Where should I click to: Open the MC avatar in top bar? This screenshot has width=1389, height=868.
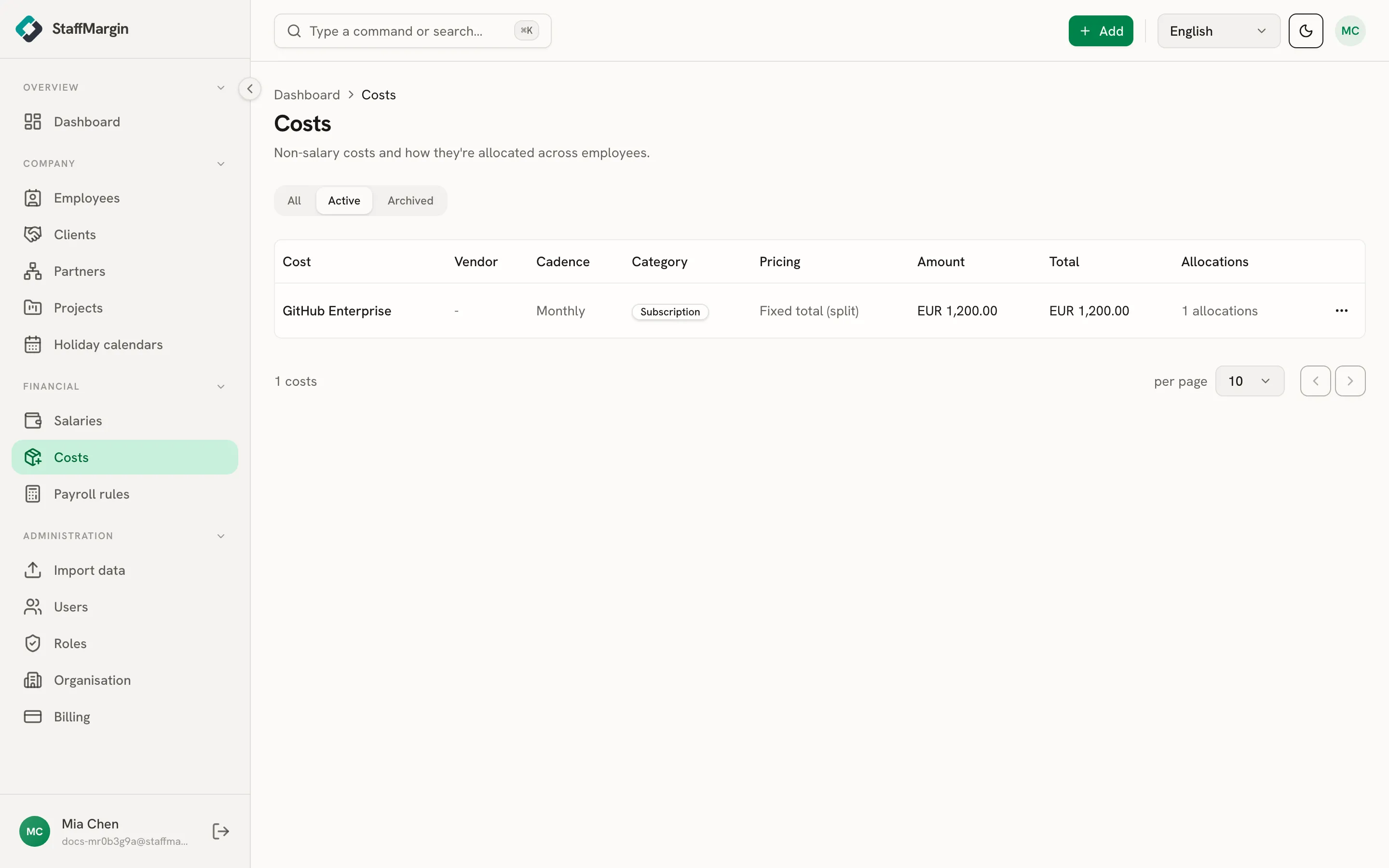click(1350, 31)
